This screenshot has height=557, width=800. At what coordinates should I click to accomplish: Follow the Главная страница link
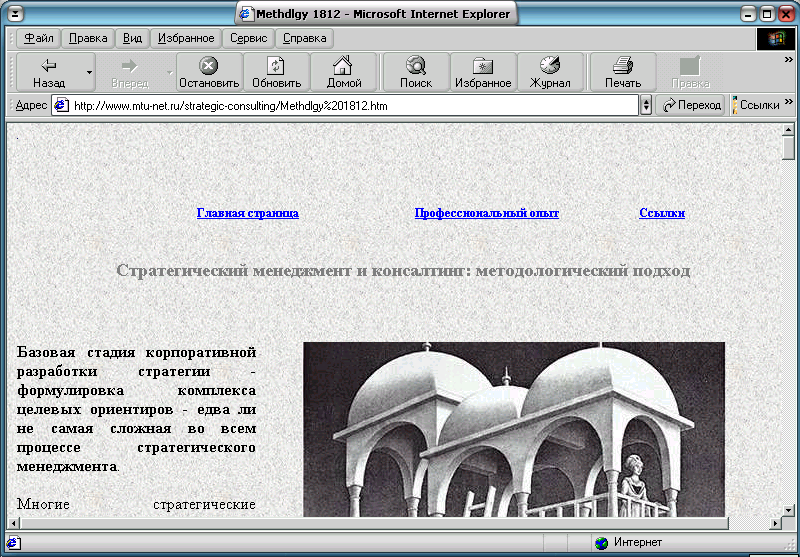coord(247,213)
